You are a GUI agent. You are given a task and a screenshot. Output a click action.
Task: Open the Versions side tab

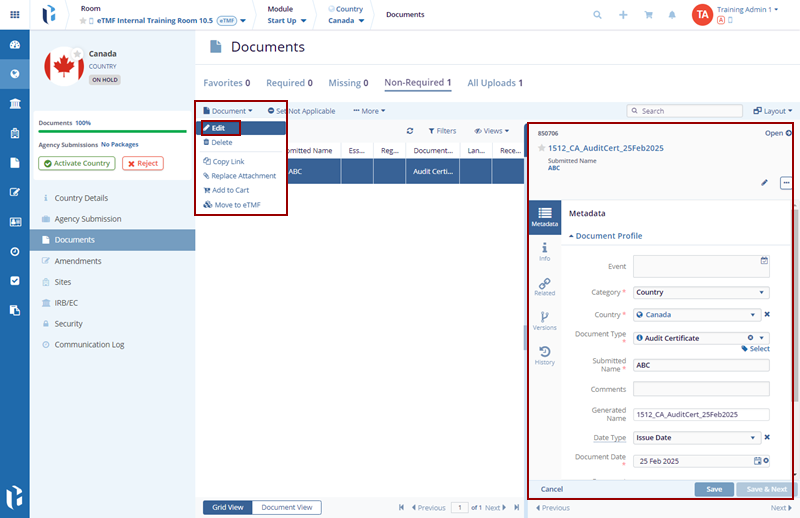(544, 320)
